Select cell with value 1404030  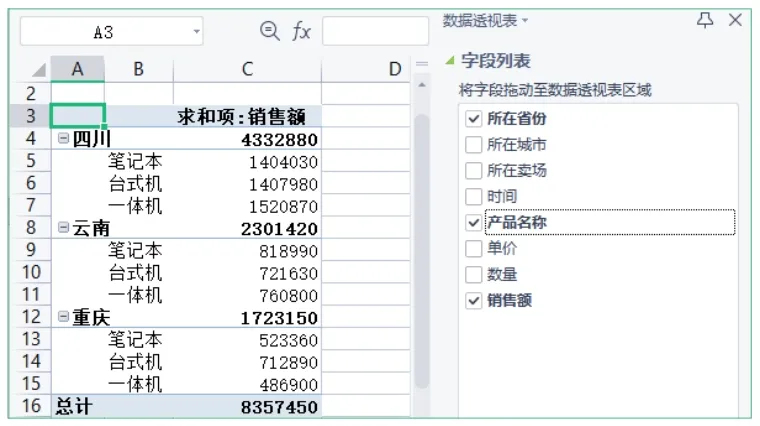tap(247, 161)
